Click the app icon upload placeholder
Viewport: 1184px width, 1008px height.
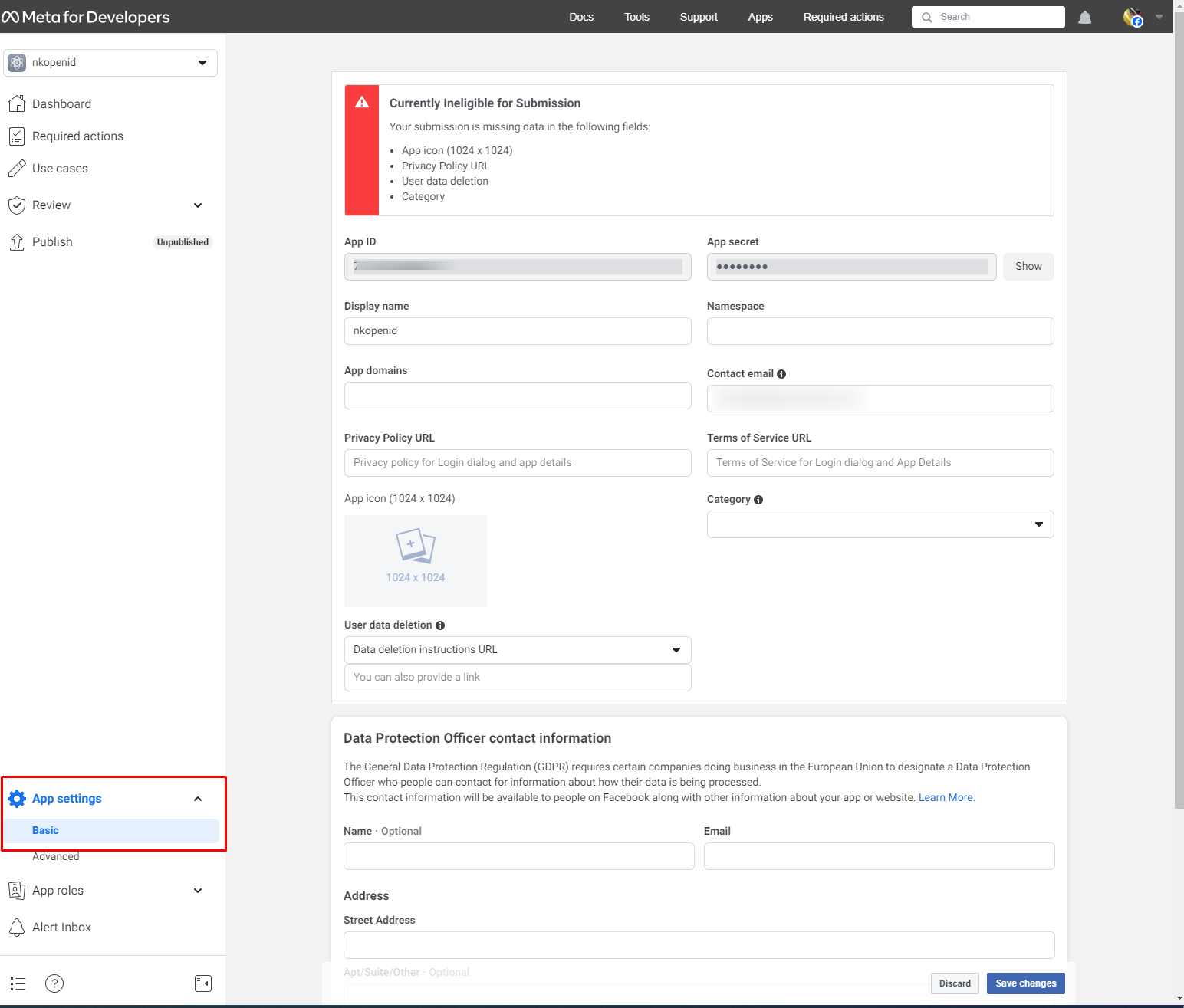click(416, 561)
